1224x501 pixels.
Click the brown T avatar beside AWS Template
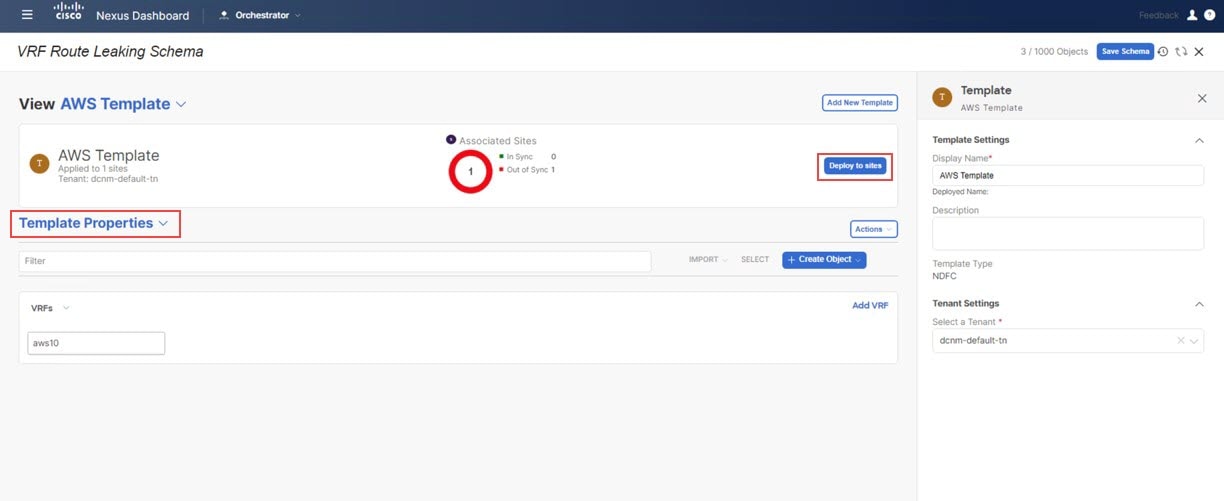pyautogui.click(x=39, y=164)
